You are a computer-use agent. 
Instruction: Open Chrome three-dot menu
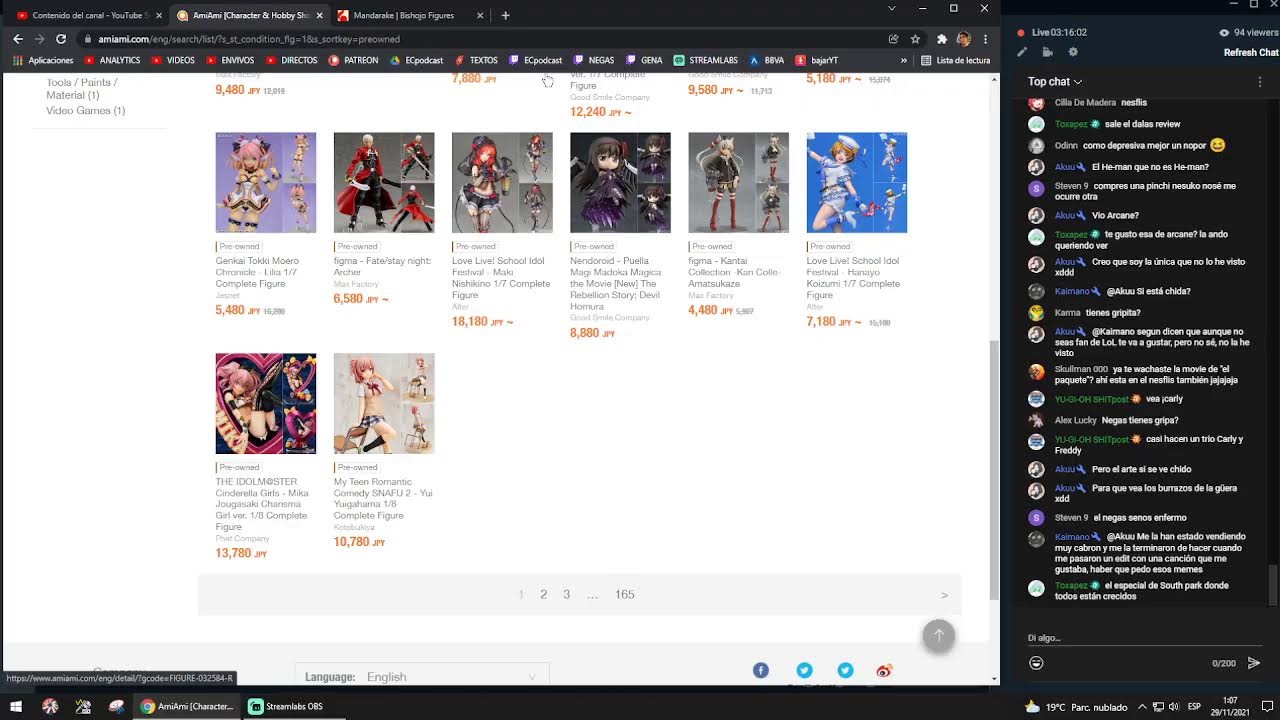click(985, 39)
